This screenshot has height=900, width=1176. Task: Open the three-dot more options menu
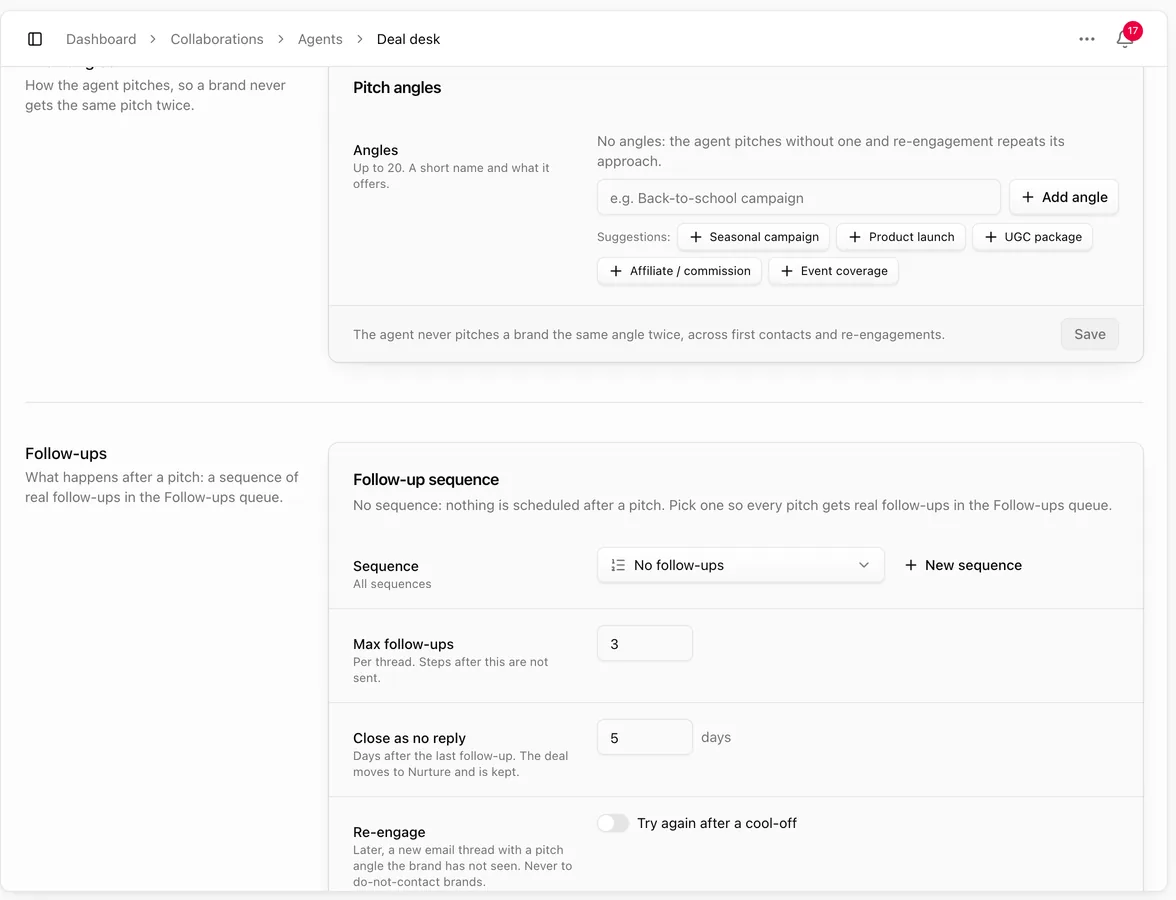click(x=1087, y=39)
